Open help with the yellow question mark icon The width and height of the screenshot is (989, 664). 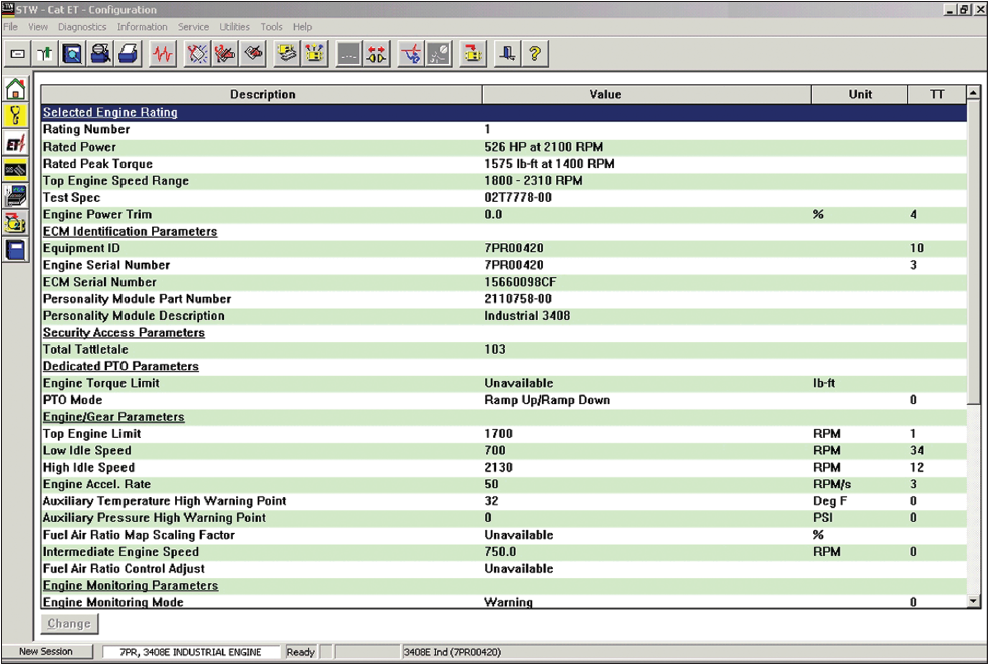[x=535, y=54]
